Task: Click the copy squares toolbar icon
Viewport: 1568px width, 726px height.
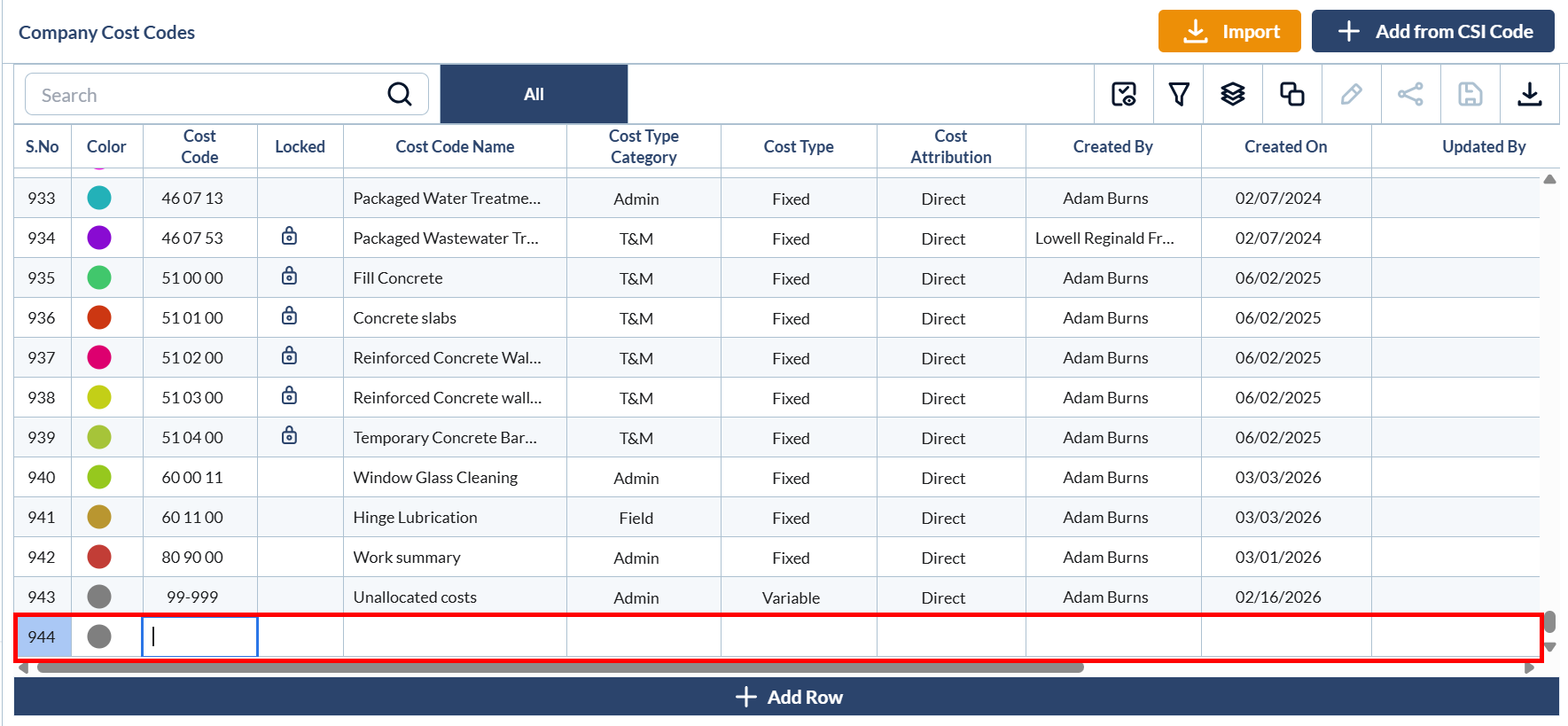Action: pos(1291,94)
